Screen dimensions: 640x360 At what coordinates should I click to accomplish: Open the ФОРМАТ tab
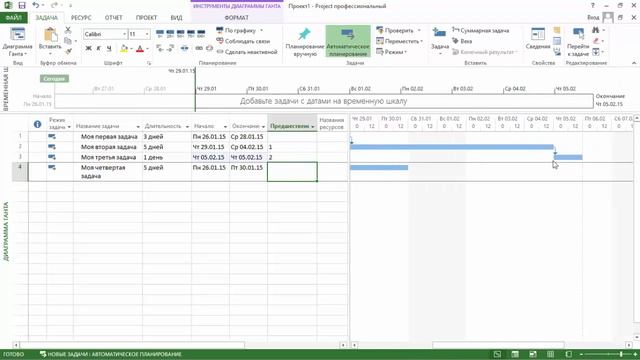tap(236, 18)
